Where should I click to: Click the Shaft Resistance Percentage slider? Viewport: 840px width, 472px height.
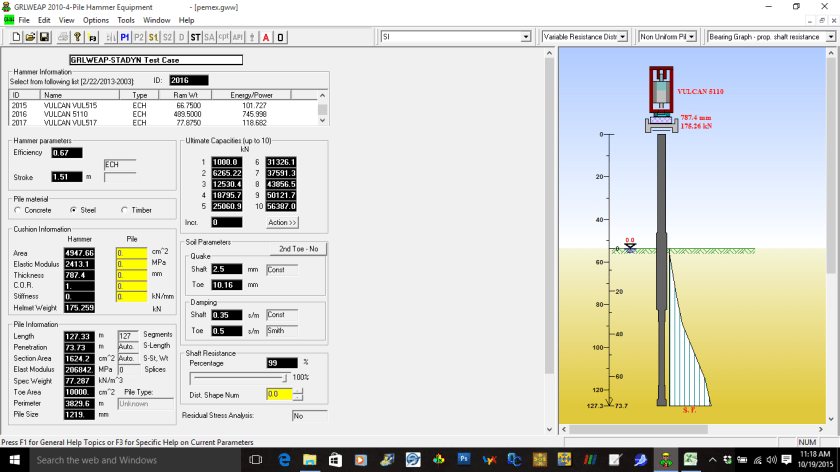click(x=238, y=378)
